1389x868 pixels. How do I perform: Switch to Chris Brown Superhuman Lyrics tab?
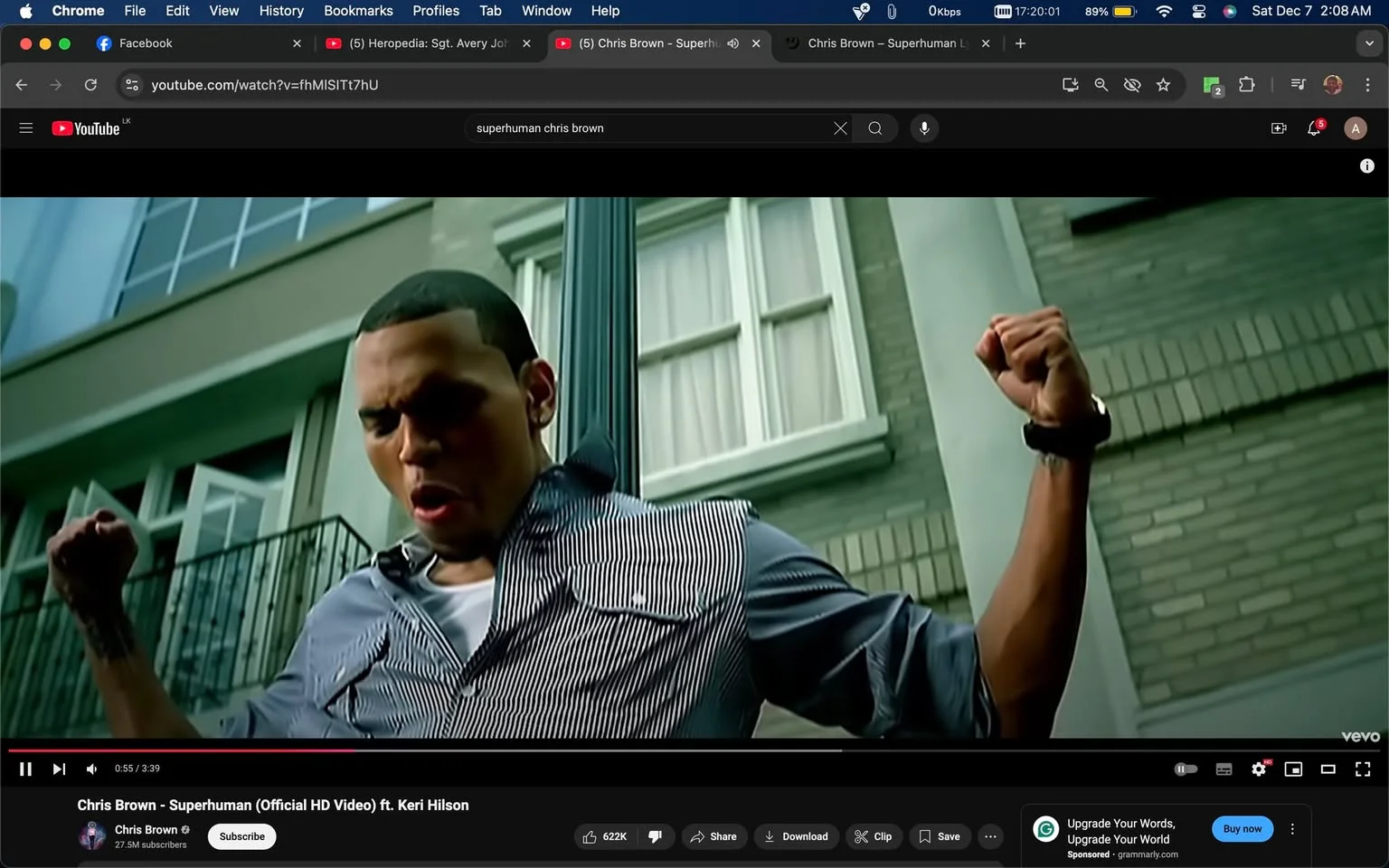tap(886, 43)
